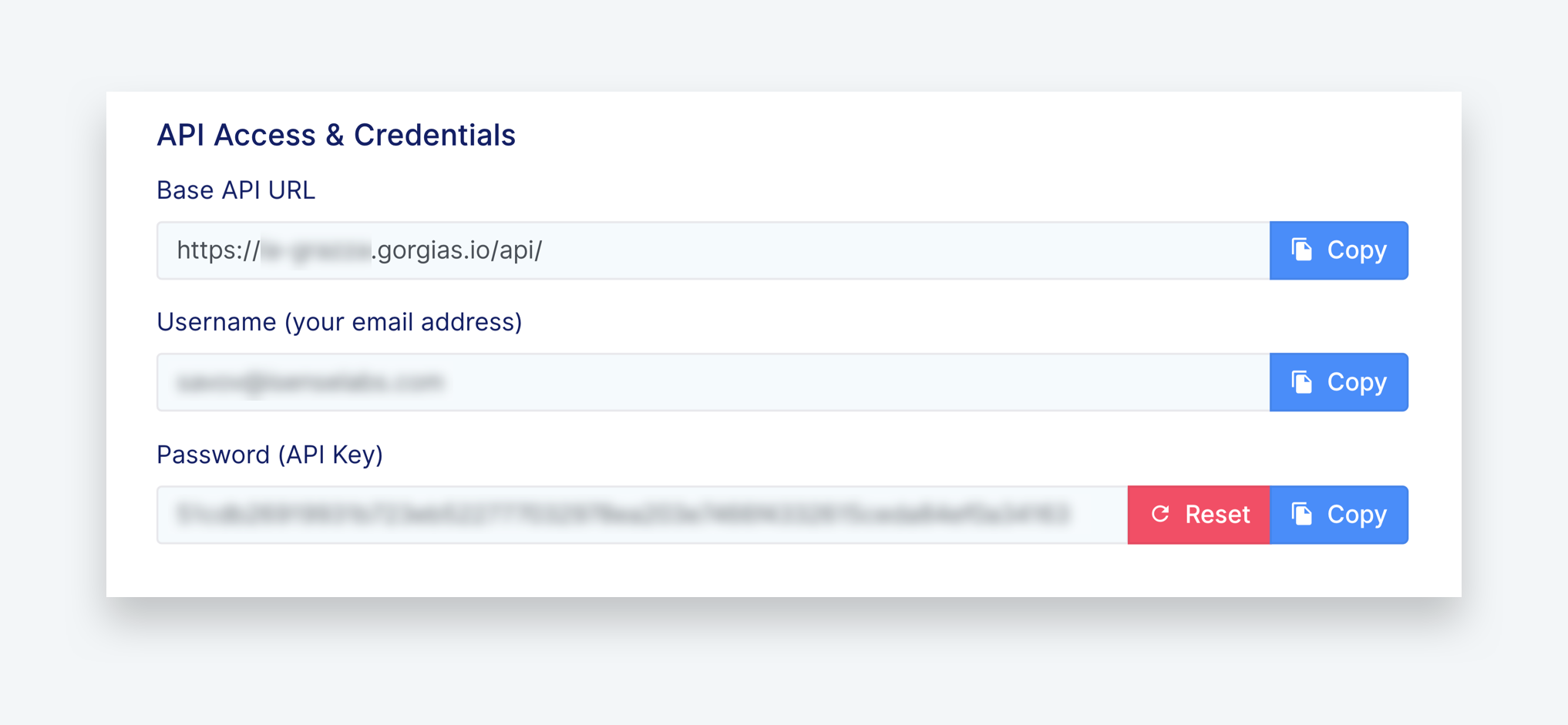
Task: Click the "Base API URL" label
Action: (236, 190)
